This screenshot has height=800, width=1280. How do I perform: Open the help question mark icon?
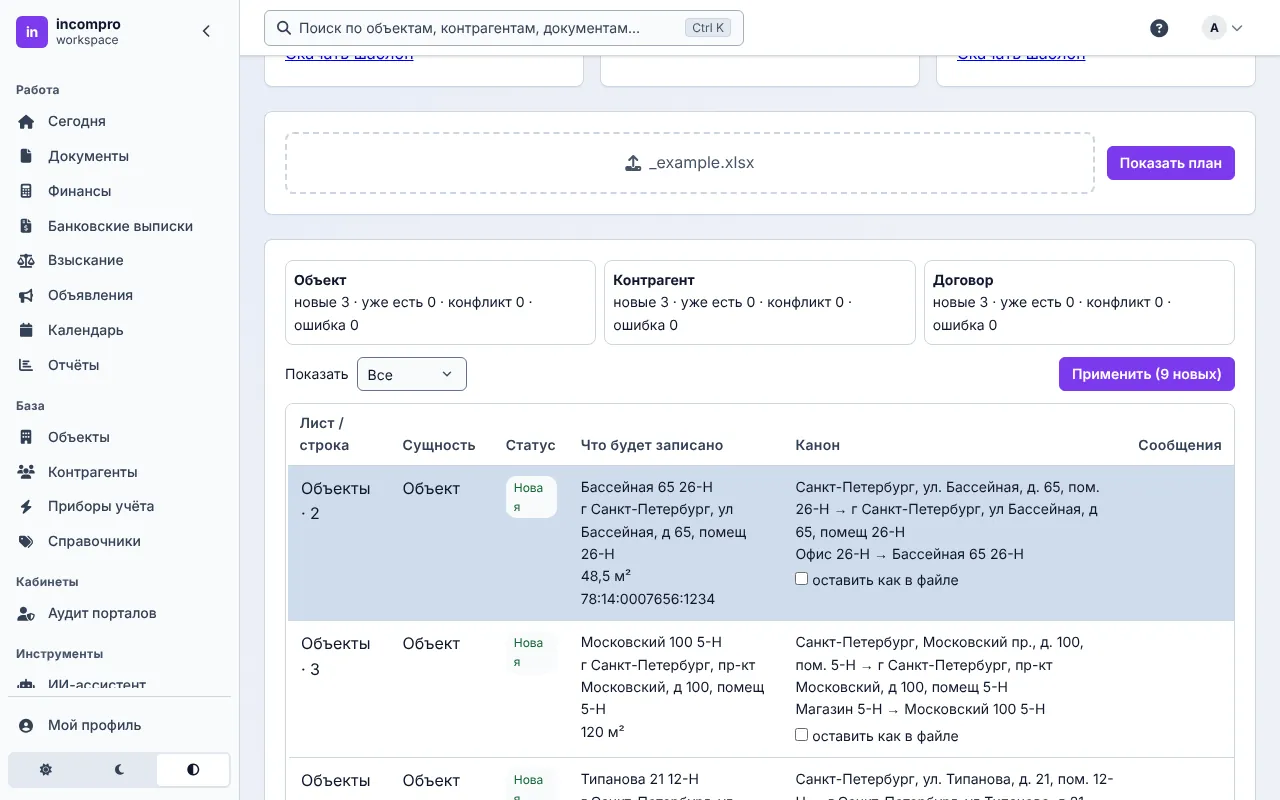[1159, 28]
